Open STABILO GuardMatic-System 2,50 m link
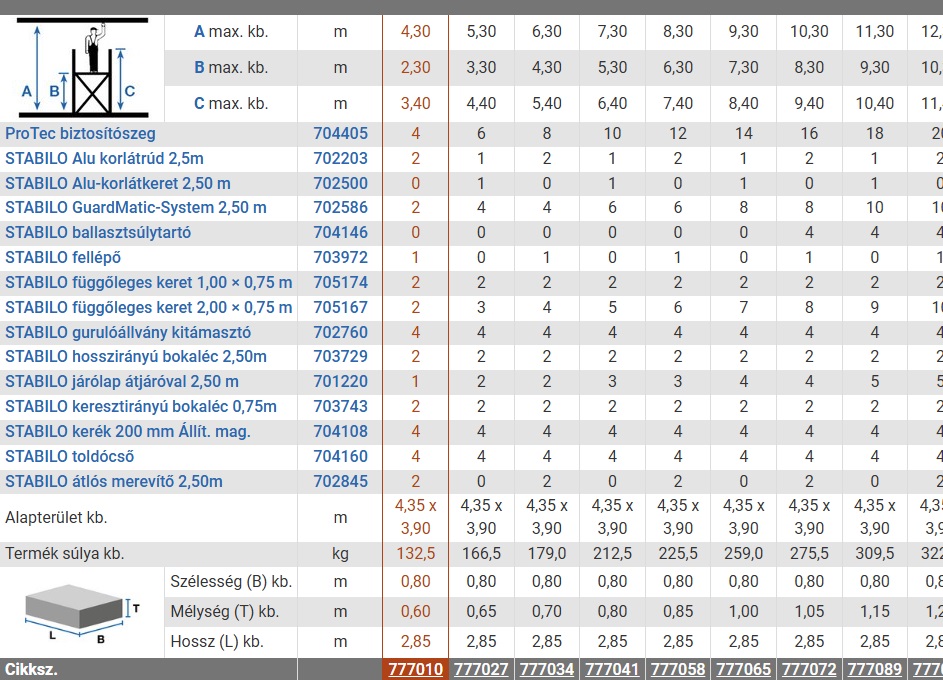Image resolution: width=943 pixels, height=680 pixels. pos(136,208)
